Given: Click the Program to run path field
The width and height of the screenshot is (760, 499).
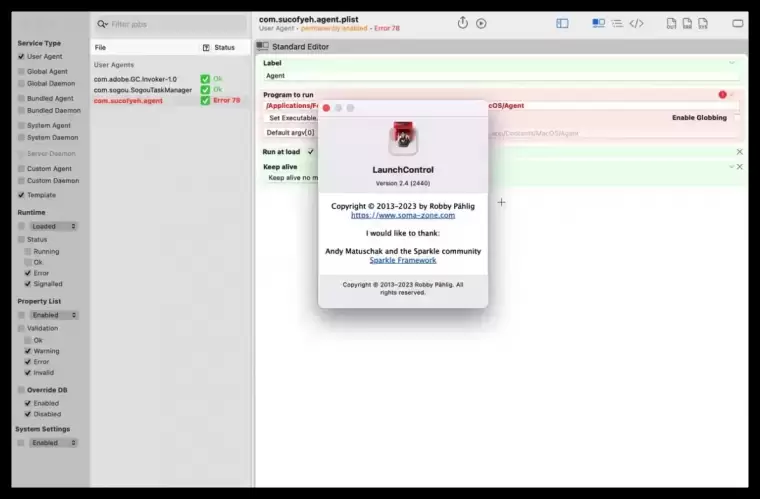Looking at the screenshot, I should 502,106.
